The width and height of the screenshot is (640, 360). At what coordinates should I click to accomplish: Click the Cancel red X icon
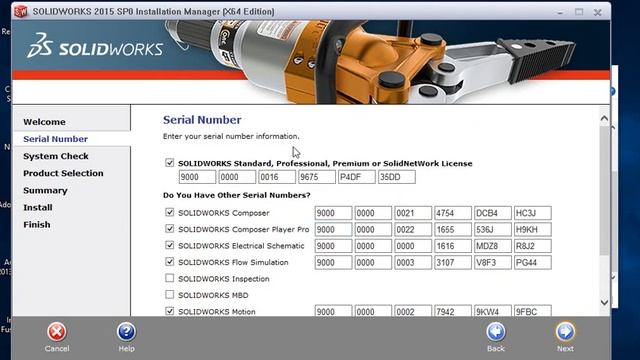(x=57, y=332)
